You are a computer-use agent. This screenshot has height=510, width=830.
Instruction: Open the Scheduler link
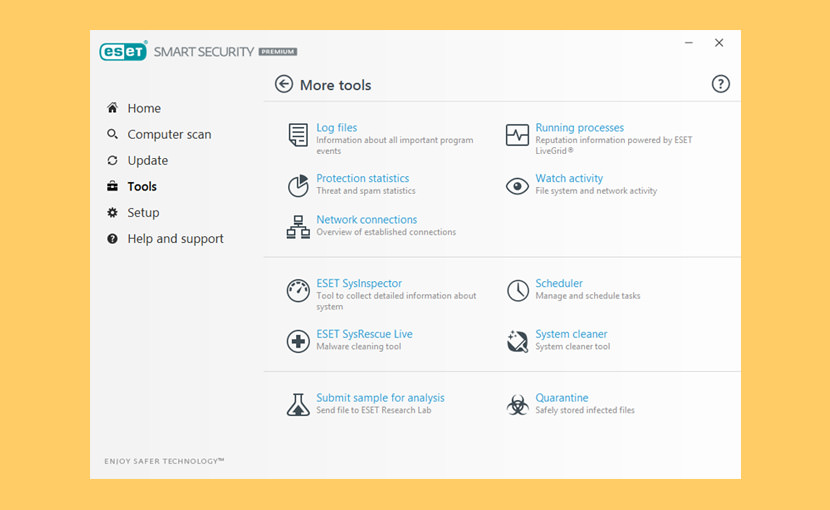[x=559, y=283]
